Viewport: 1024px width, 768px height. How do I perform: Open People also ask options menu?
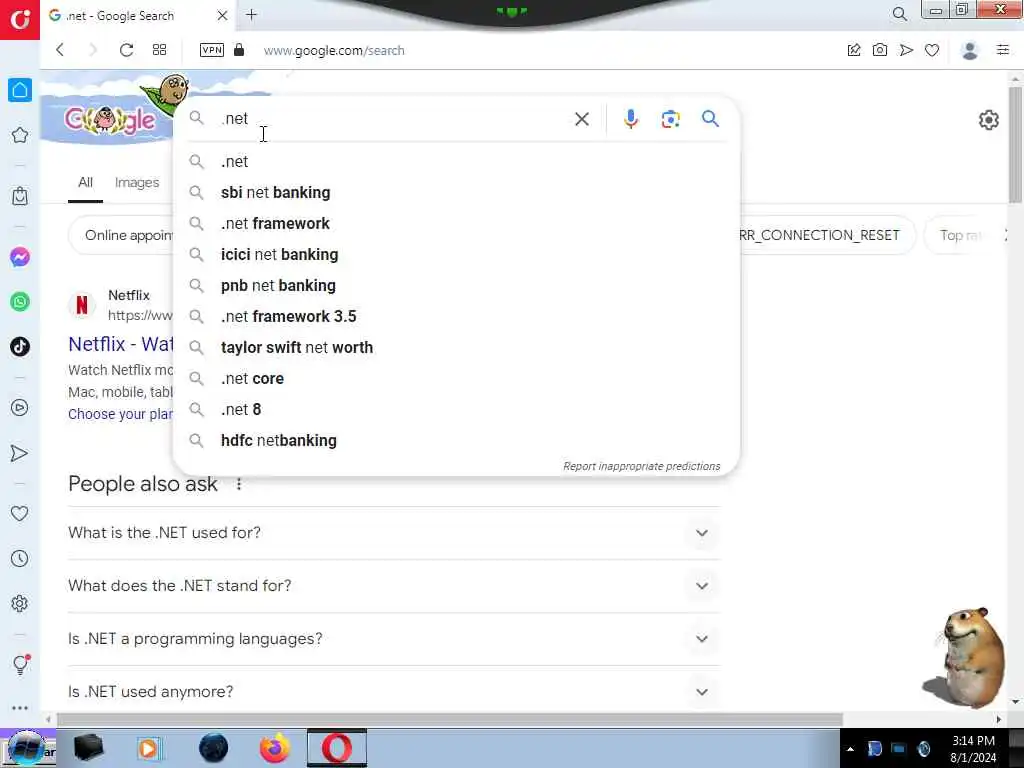(x=239, y=484)
